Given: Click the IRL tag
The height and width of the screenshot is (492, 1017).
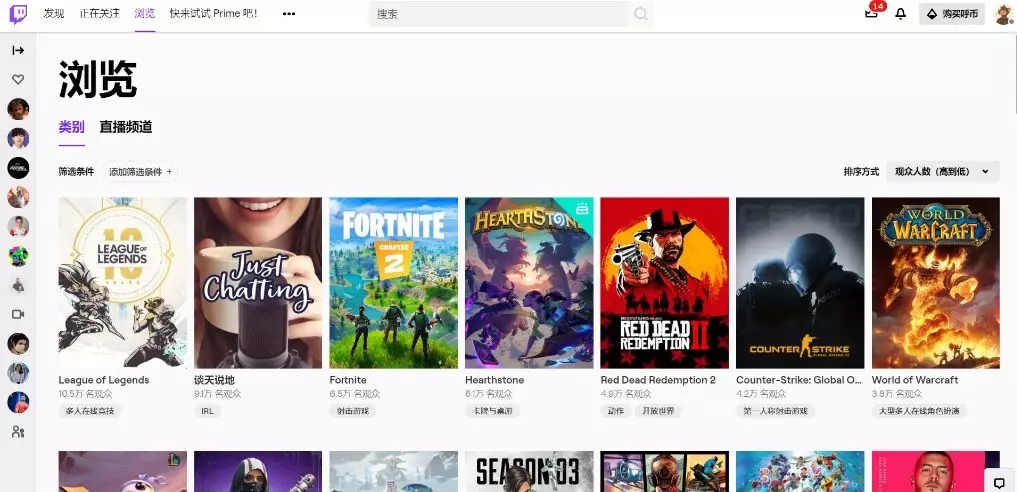Looking at the screenshot, I should (x=207, y=411).
